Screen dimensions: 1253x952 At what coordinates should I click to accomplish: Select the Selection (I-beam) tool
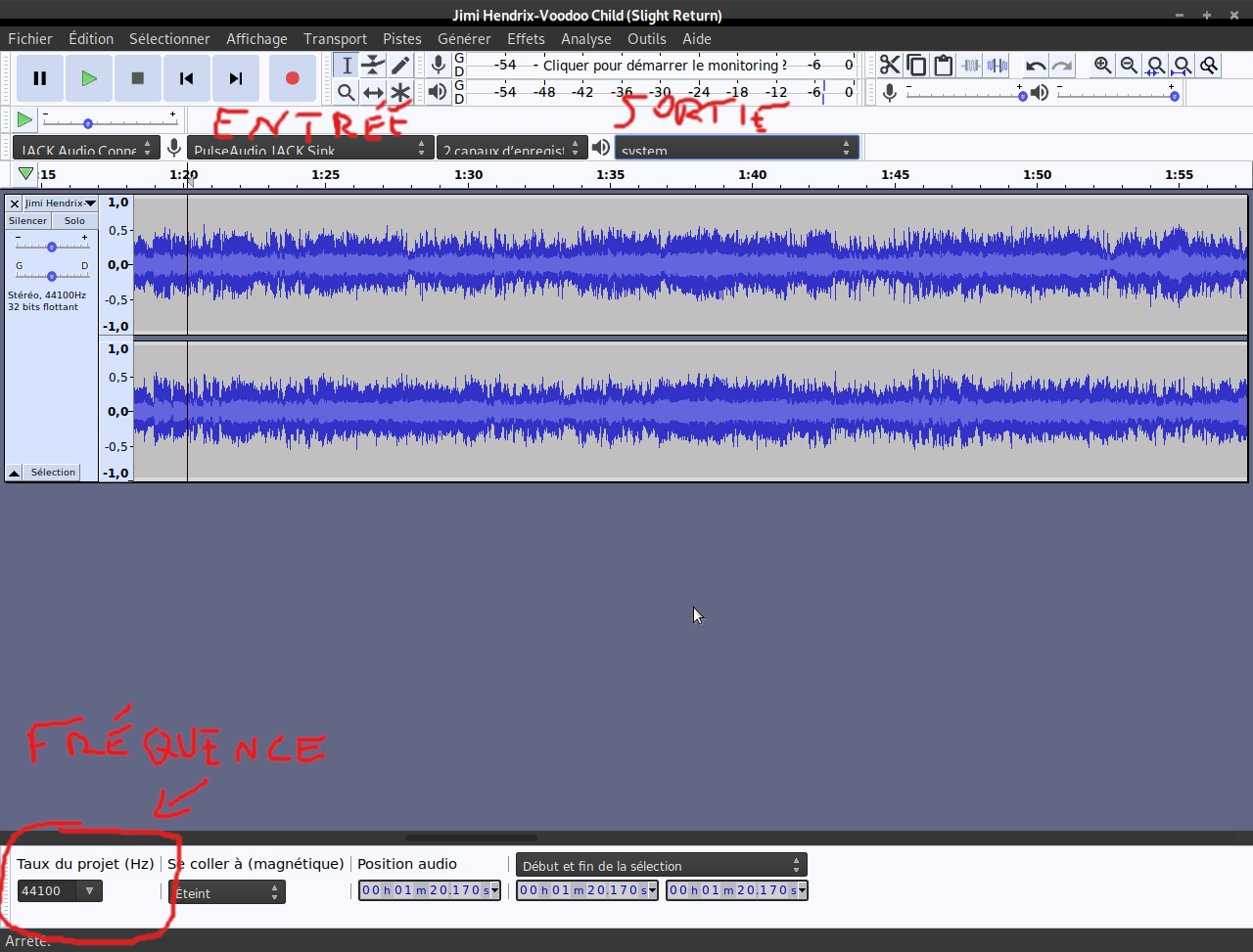click(x=347, y=66)
